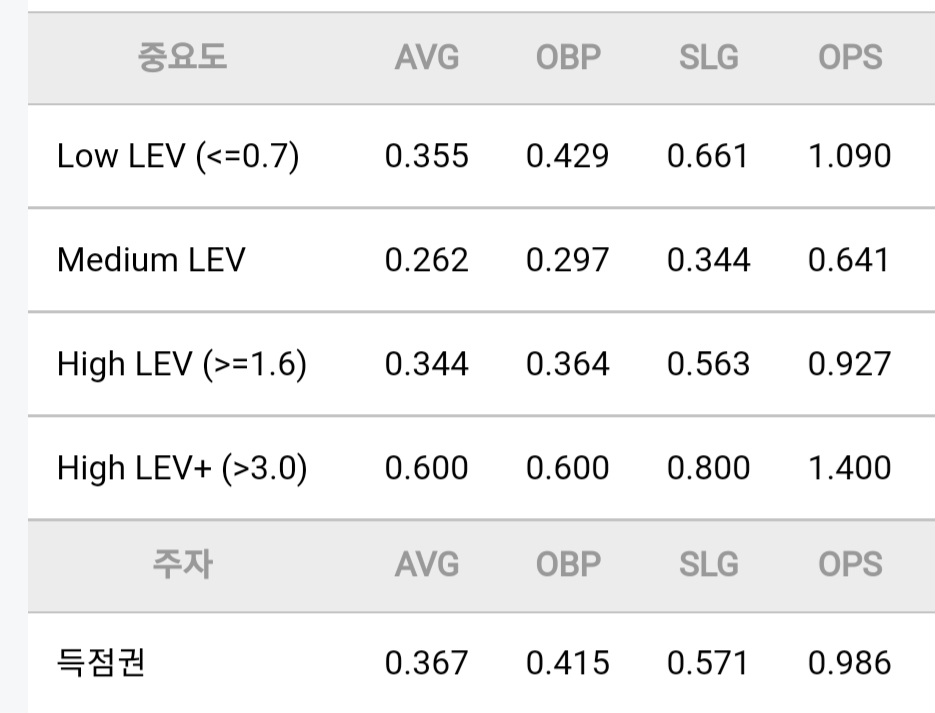Image resolution: width=935 pixels, height=713 pixels.
Task: Click the SLG header in 주자 section
Action: (x=709, y=565)
